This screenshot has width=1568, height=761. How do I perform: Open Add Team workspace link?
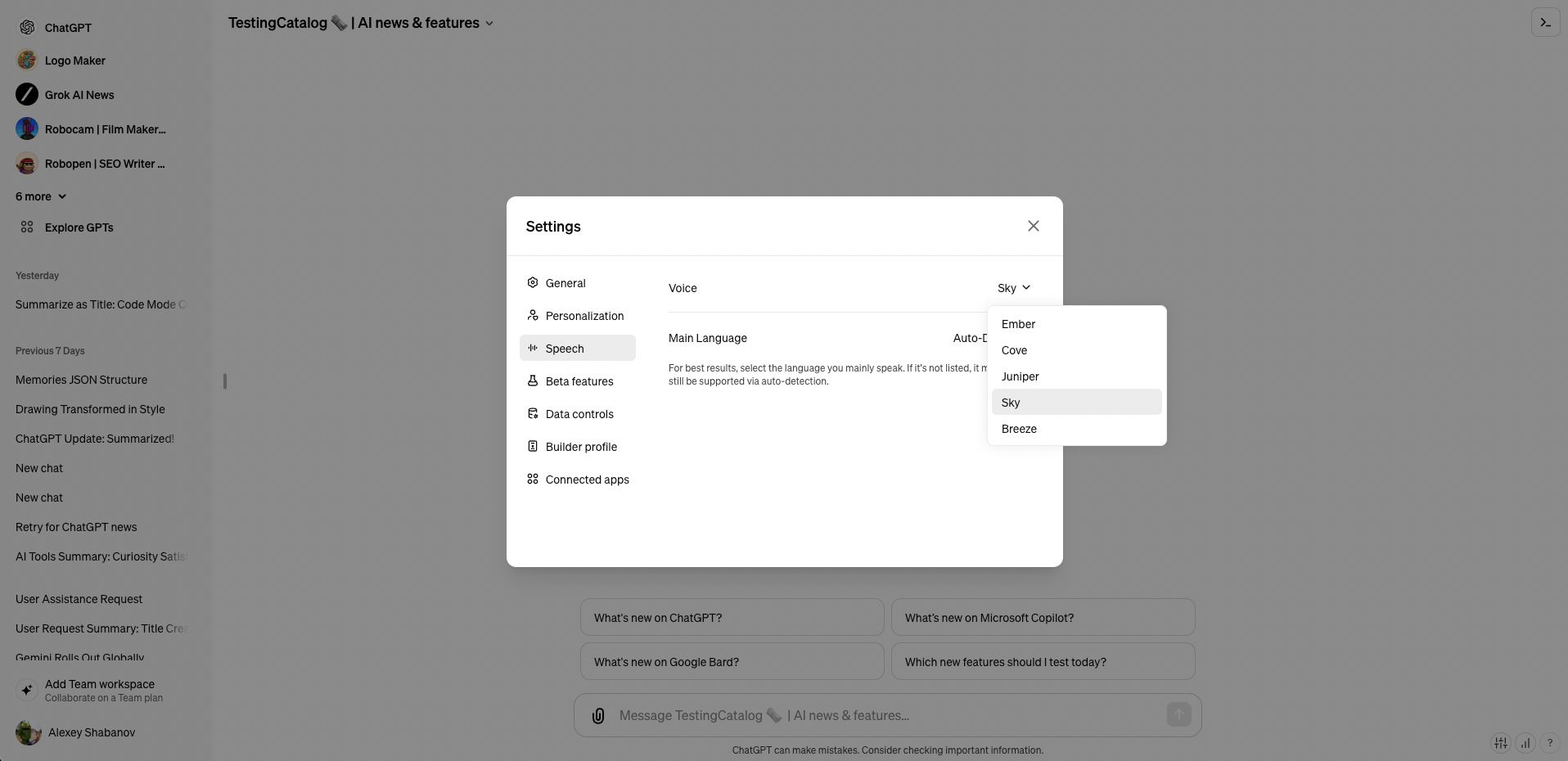[x=99, y=690]
